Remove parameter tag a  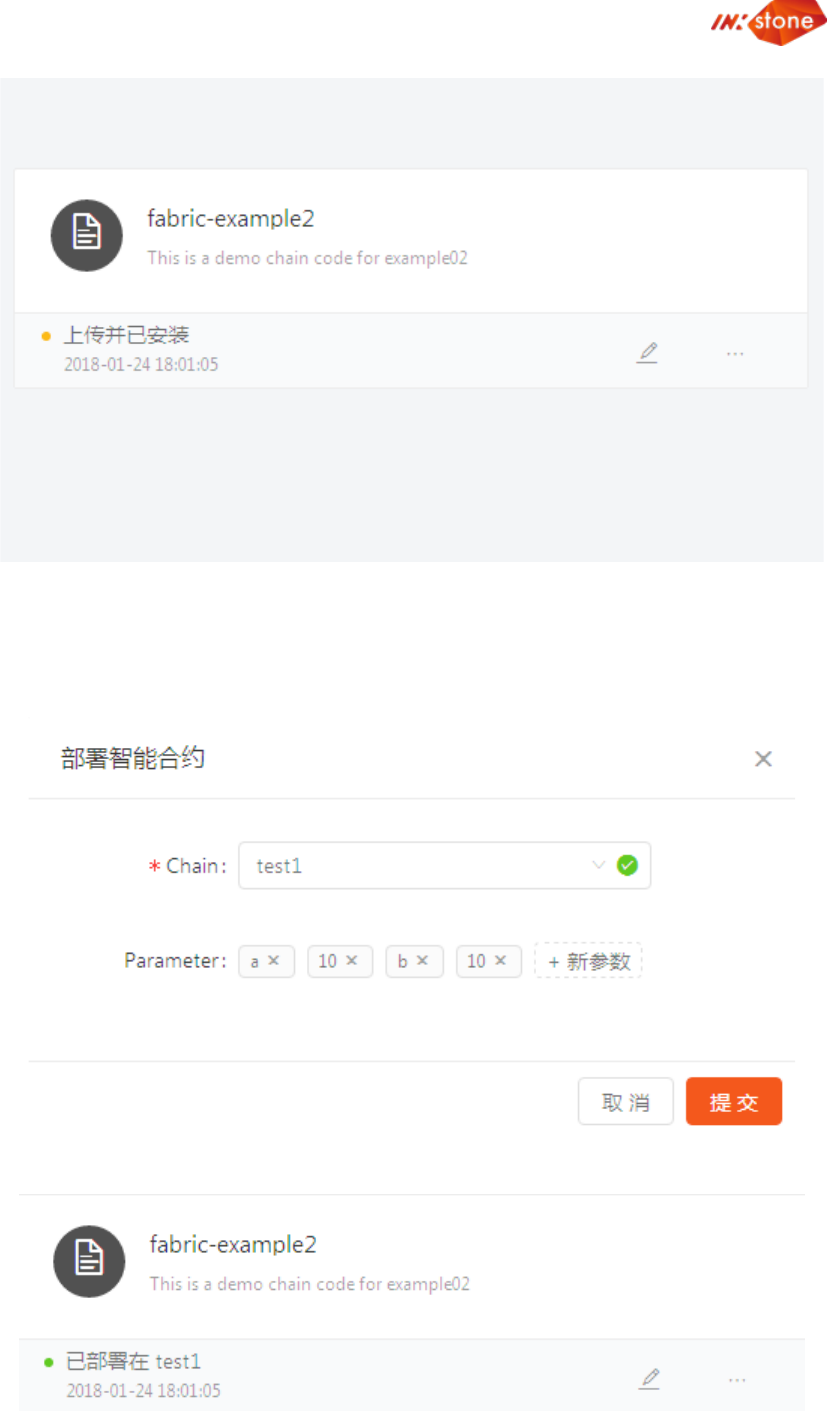pyautogui.click(x=274, y=960)
